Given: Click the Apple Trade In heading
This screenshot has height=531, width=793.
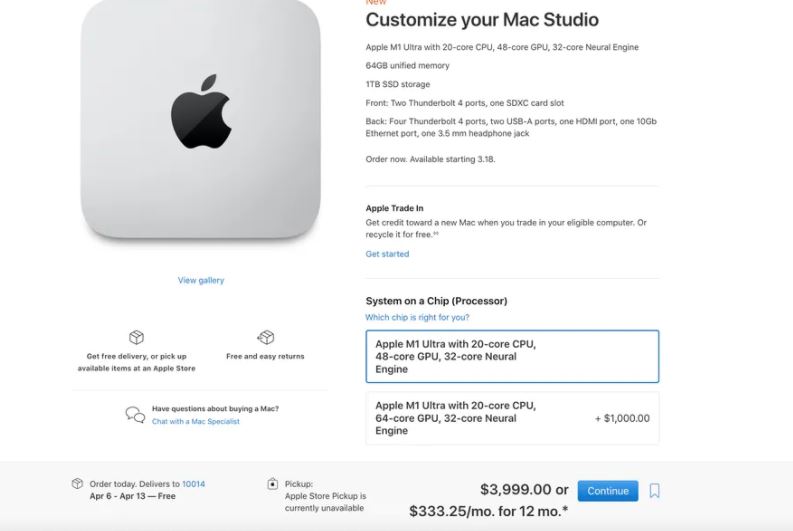Looking at the screenshot, I should coord(394,208).
